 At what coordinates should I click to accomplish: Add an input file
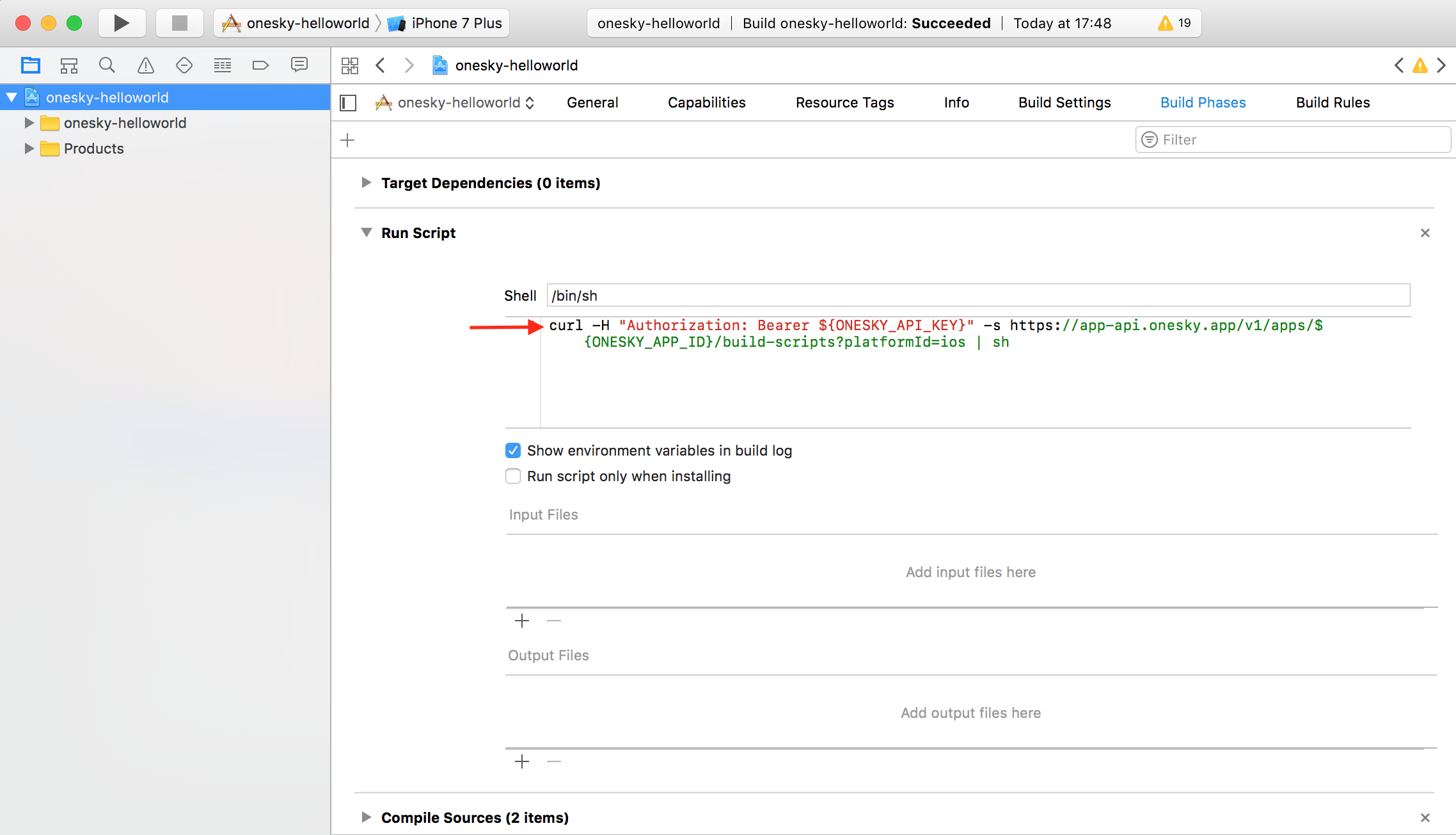522,621
